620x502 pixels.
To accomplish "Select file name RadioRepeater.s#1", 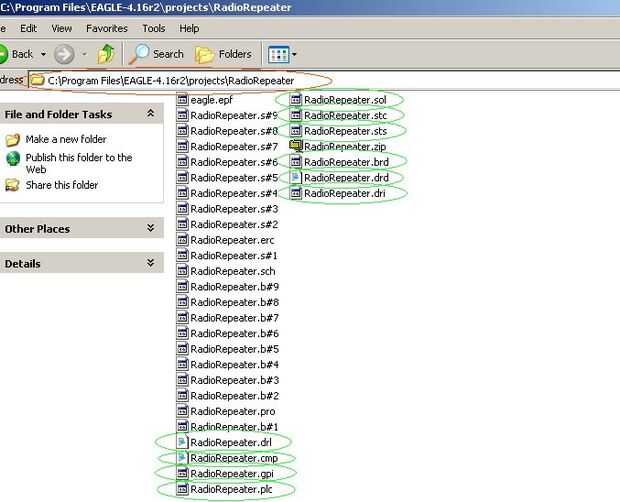I will point(234,256).
